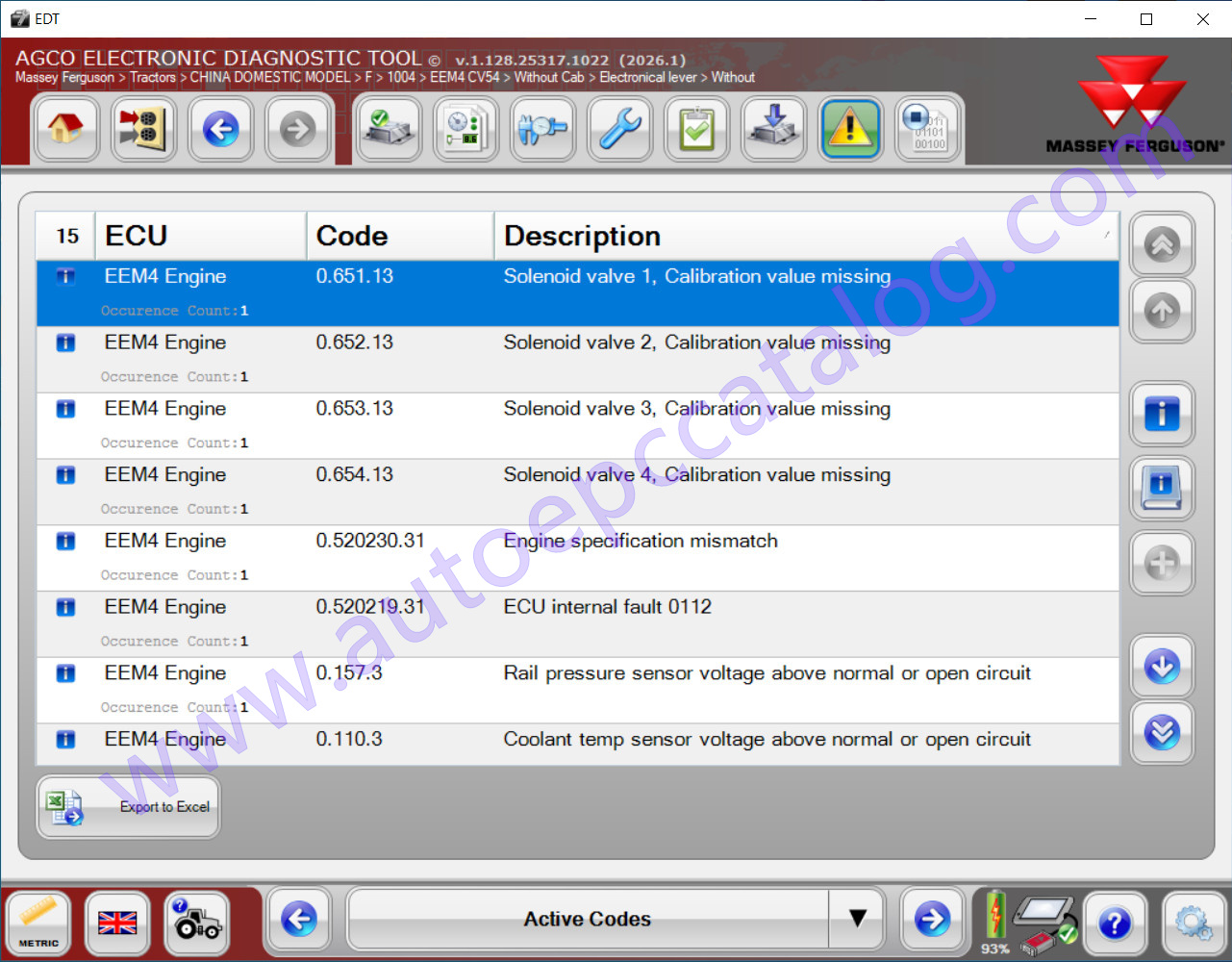Screen dimensions: 1232x962
Task: Open the green clipboard checklist icon
Action: click(x=697, y=129)
